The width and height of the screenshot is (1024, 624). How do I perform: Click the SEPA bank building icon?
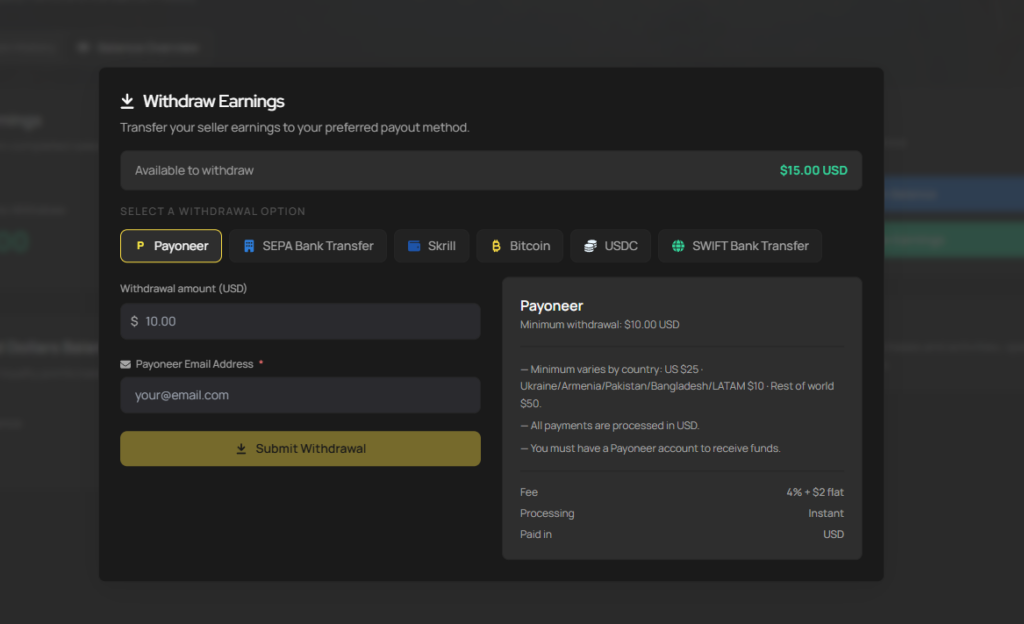pos(249,246)
